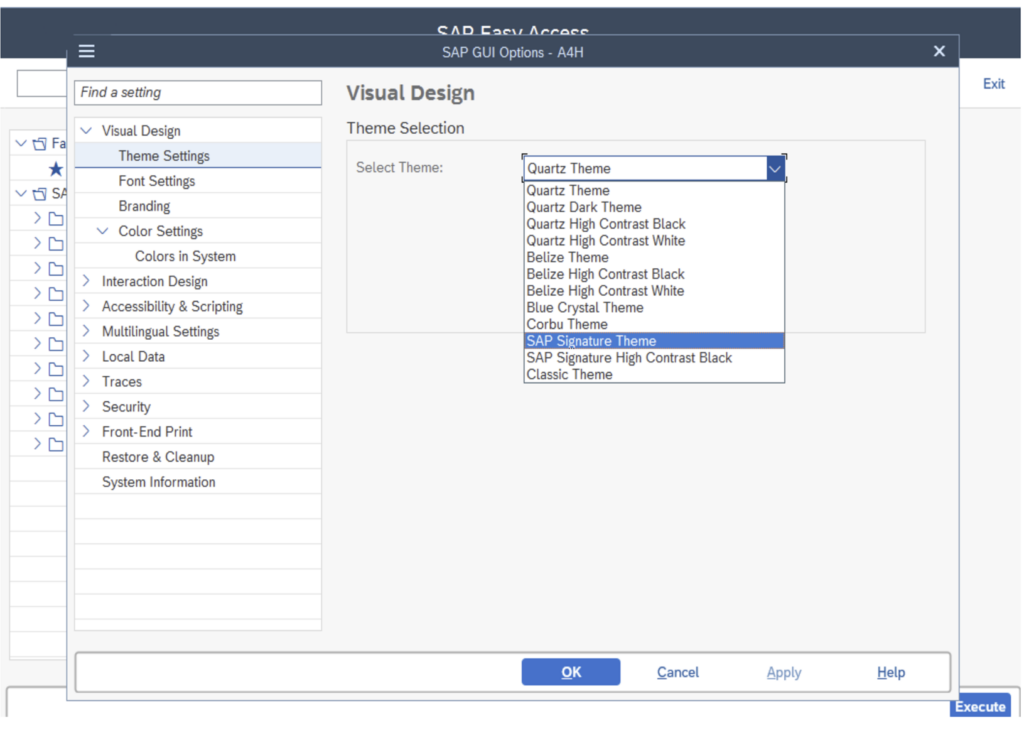Open the hamburger menu in SAP GUI Options

tap(87, 51)
